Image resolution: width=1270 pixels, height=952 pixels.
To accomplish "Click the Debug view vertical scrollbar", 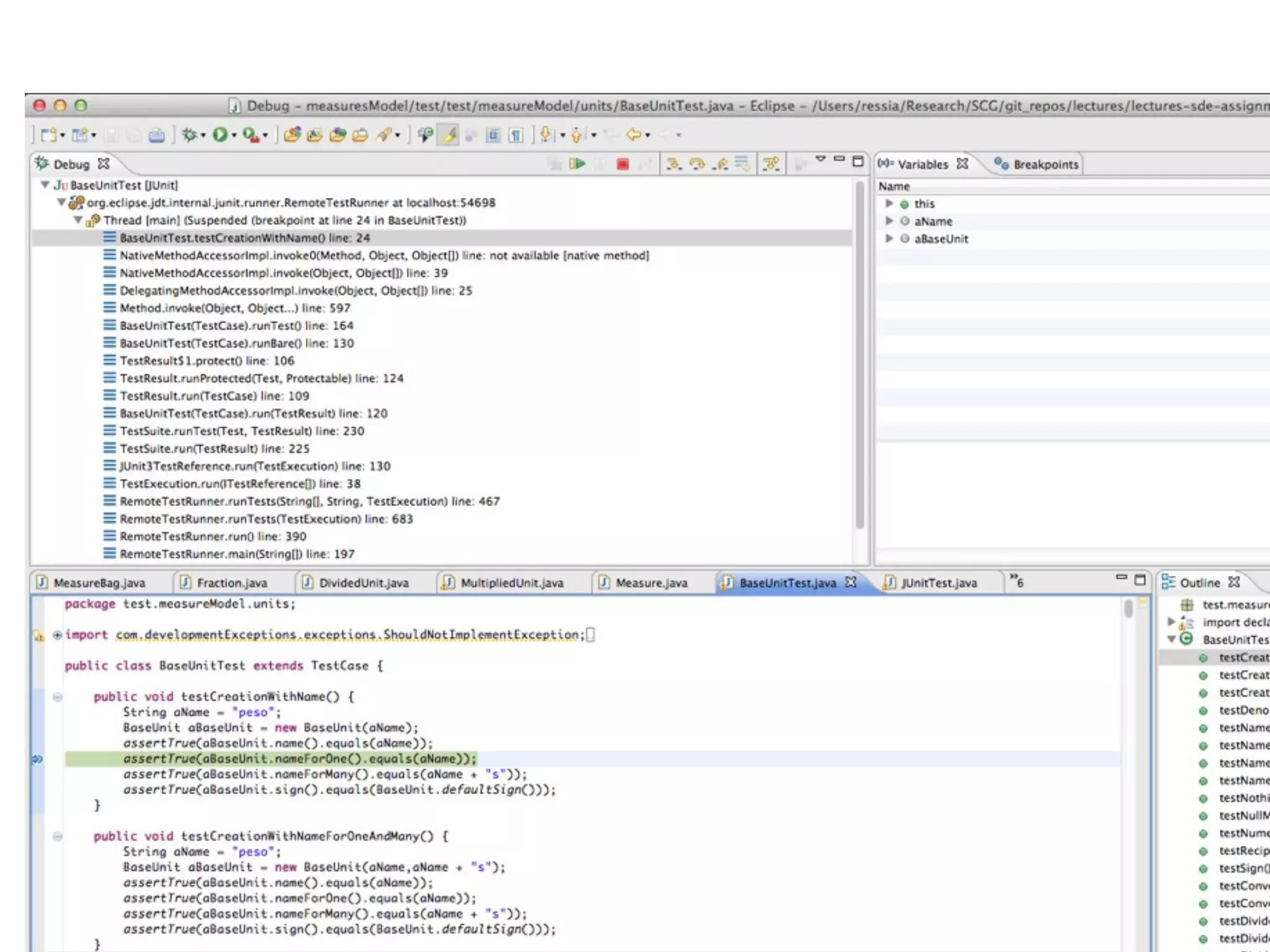I will click(x=859, y=353).
